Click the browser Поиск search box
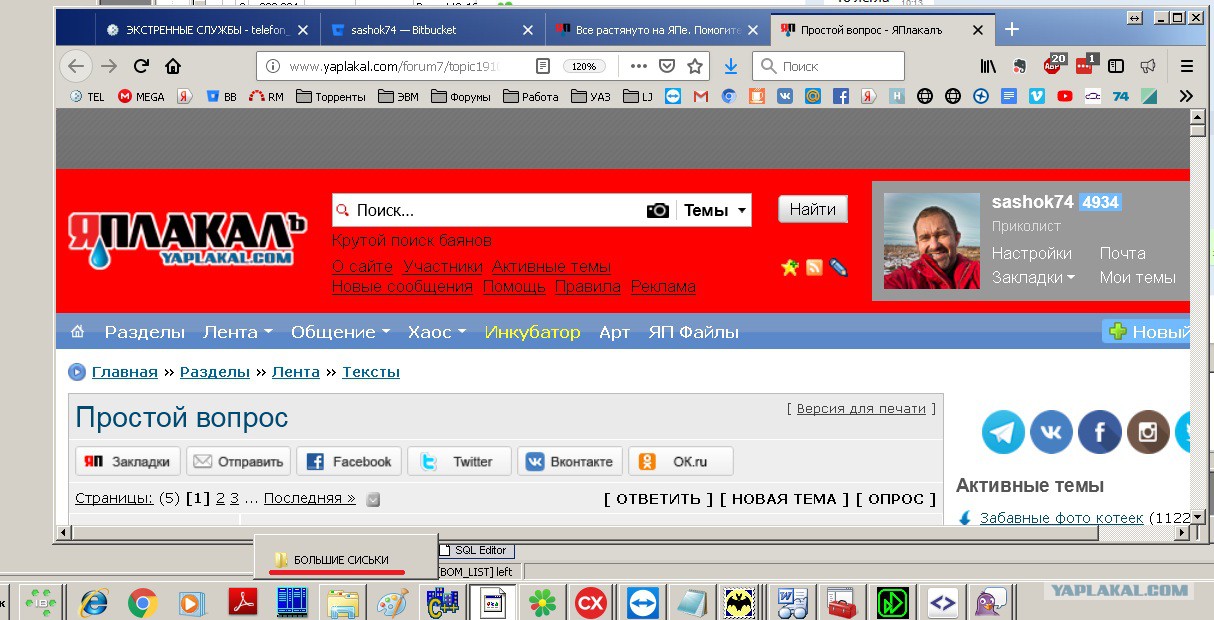1214x620 pixels. point(829,66)
